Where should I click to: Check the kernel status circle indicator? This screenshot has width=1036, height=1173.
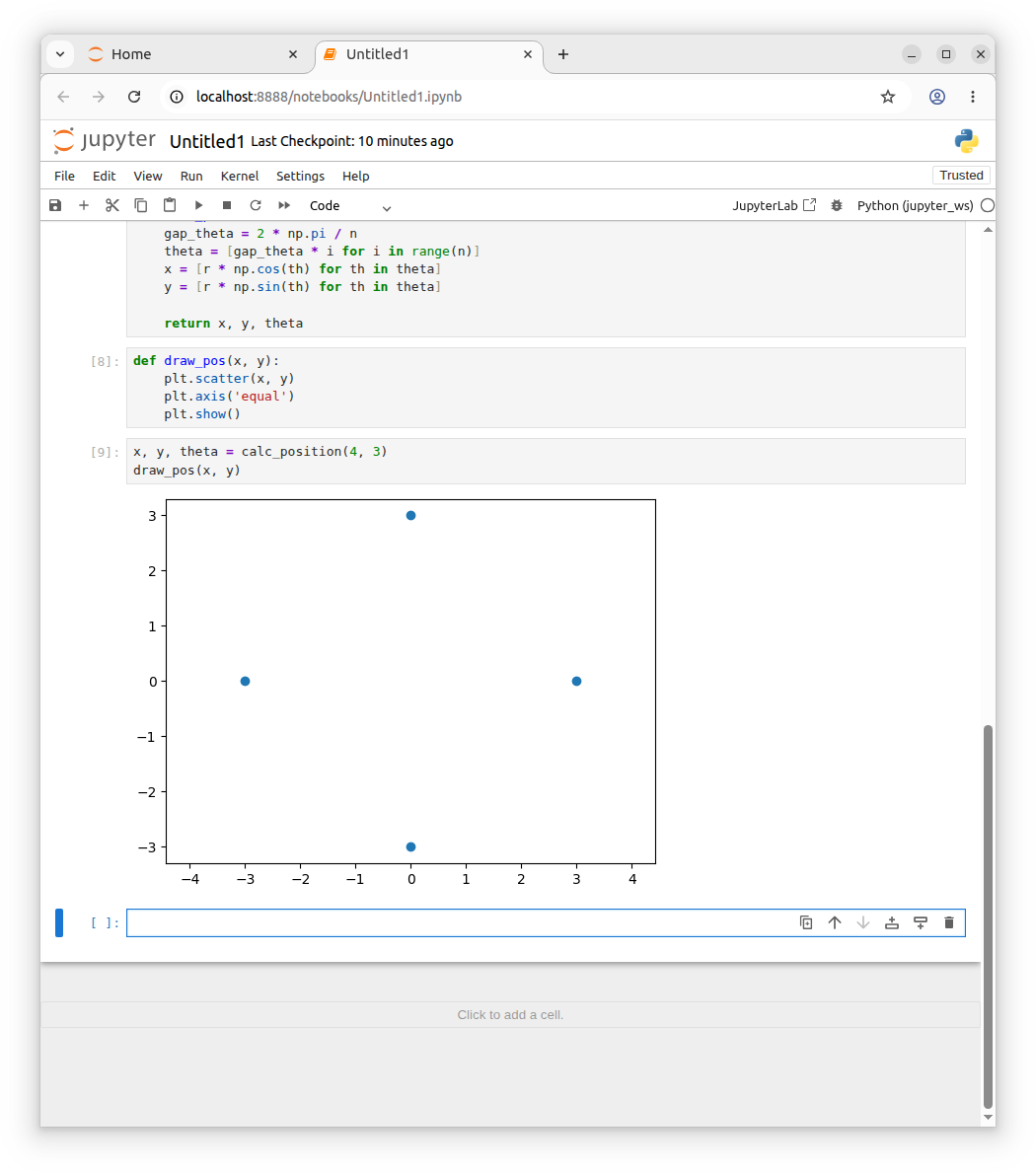coord(988,206)
